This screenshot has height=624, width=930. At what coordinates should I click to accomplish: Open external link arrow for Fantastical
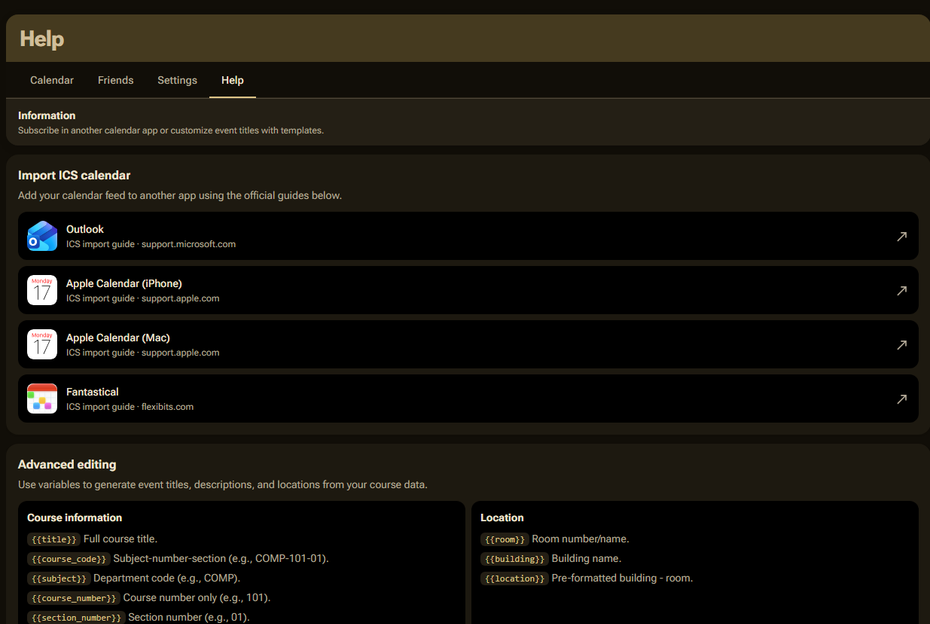[x=902, y=399]
